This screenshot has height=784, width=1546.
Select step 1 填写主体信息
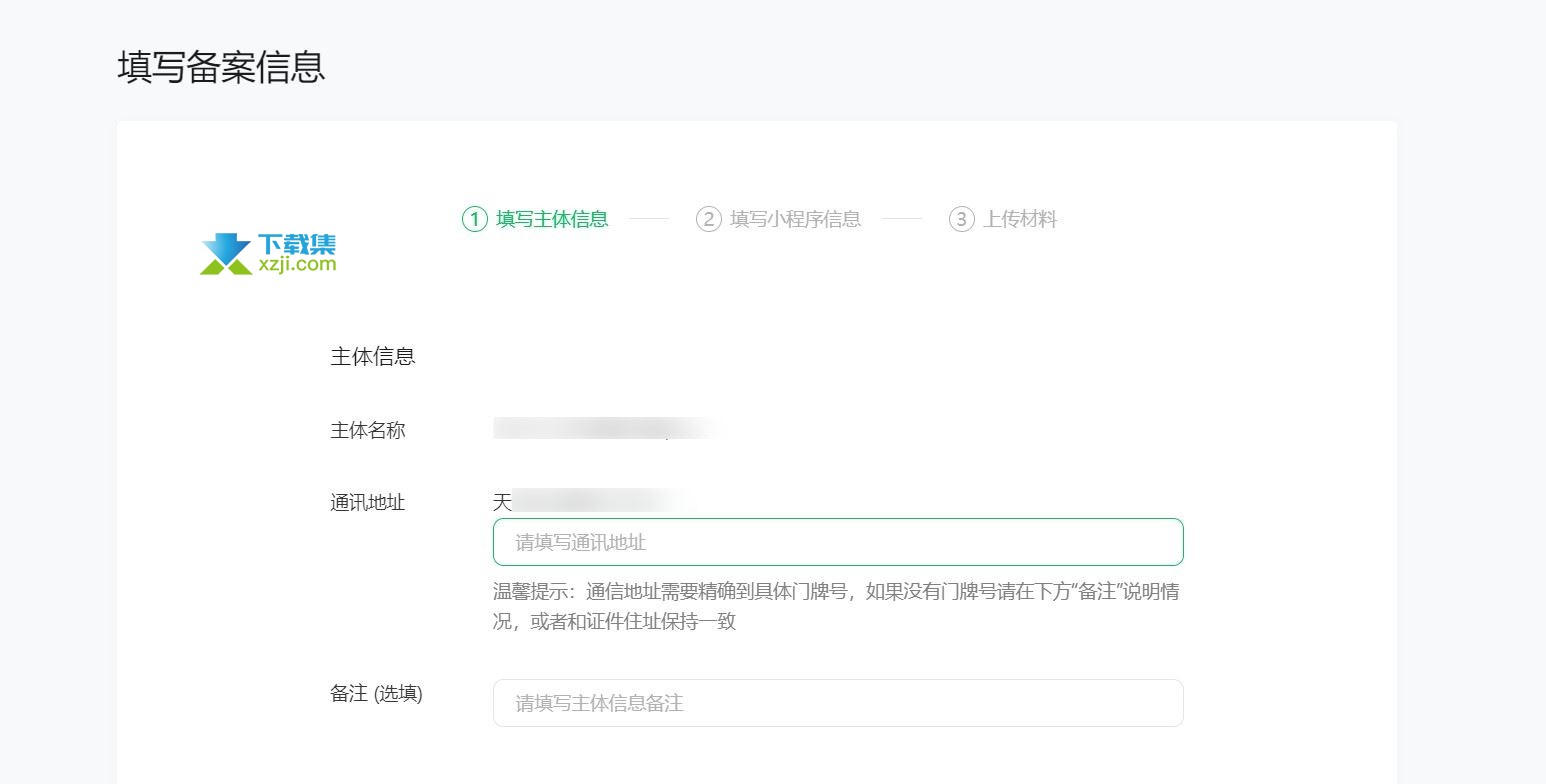click(x=535, y=219)
